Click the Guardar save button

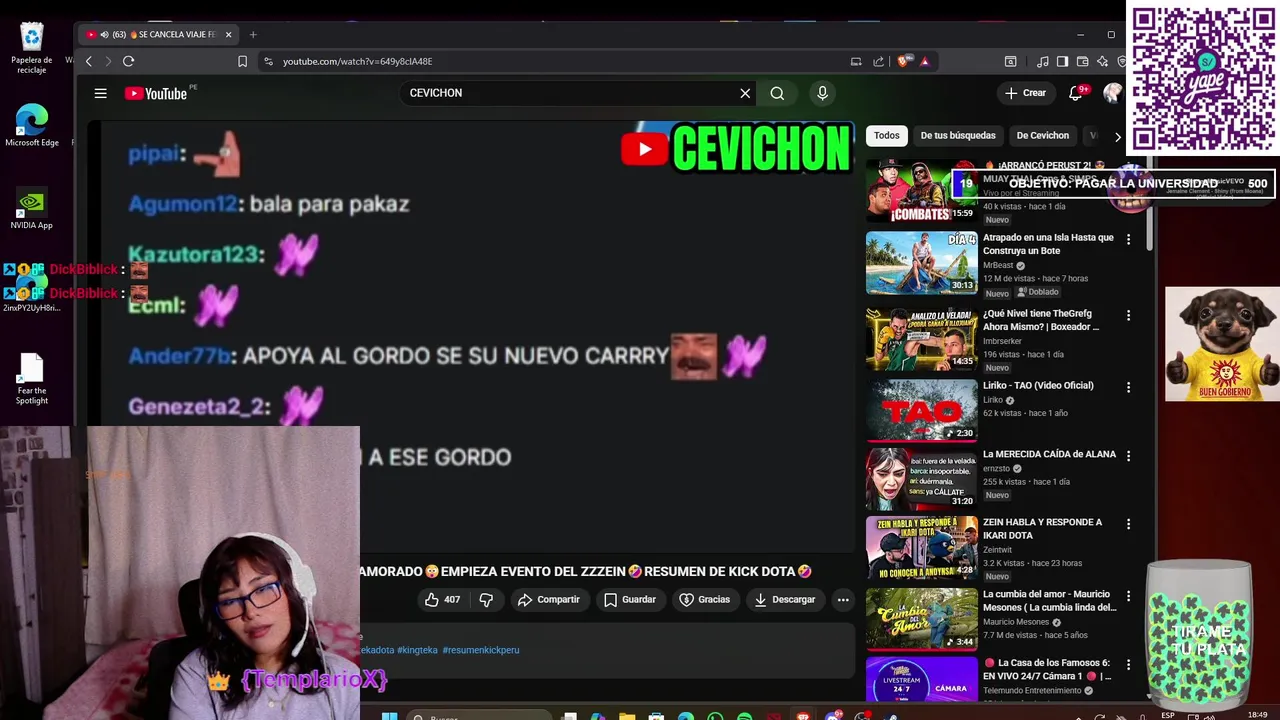[x=630, y=600]
